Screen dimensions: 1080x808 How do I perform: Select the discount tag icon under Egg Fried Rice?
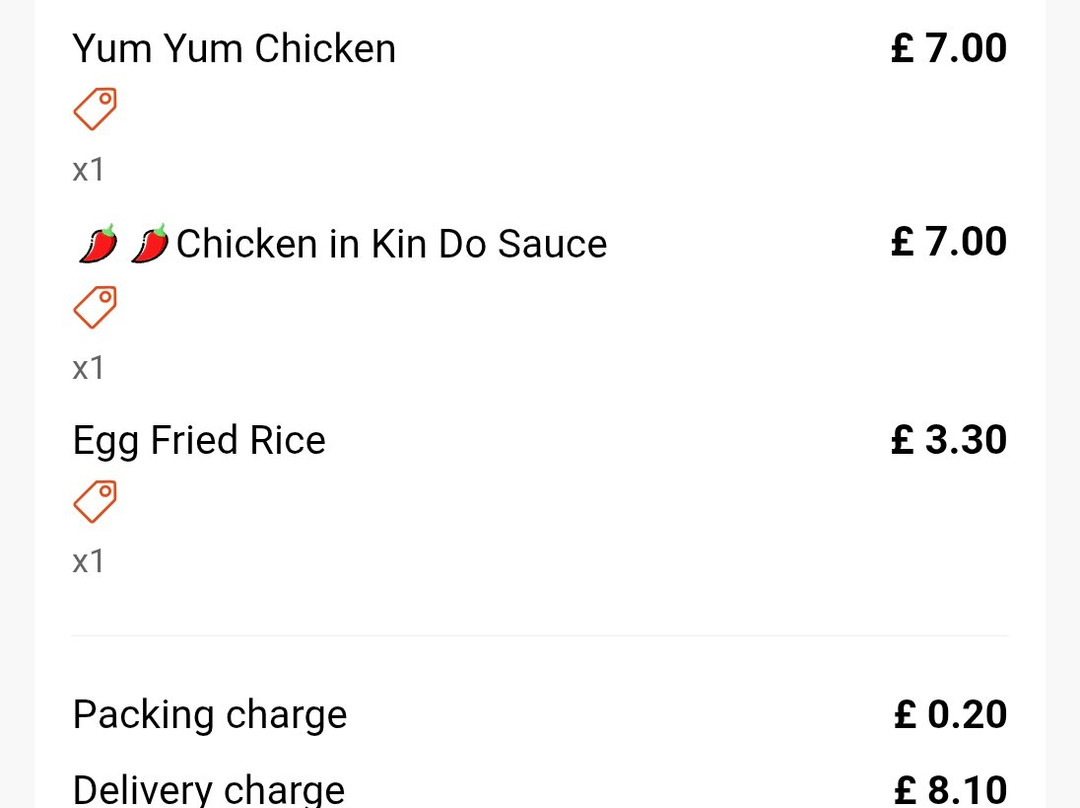point(95,501)
